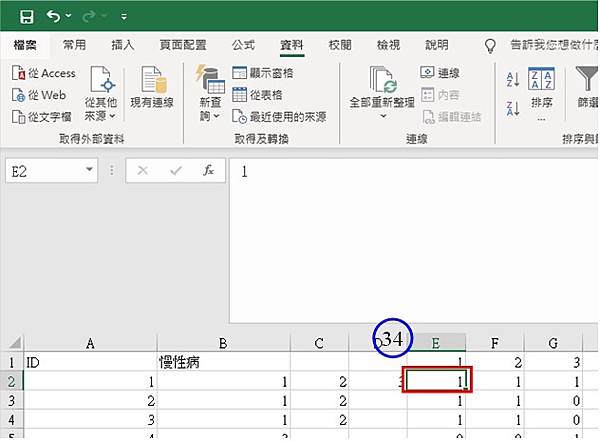Switch to the 頁面配置 ribbon tab
The width and height of the screenshot is (600, 441).
click(183, 45)
